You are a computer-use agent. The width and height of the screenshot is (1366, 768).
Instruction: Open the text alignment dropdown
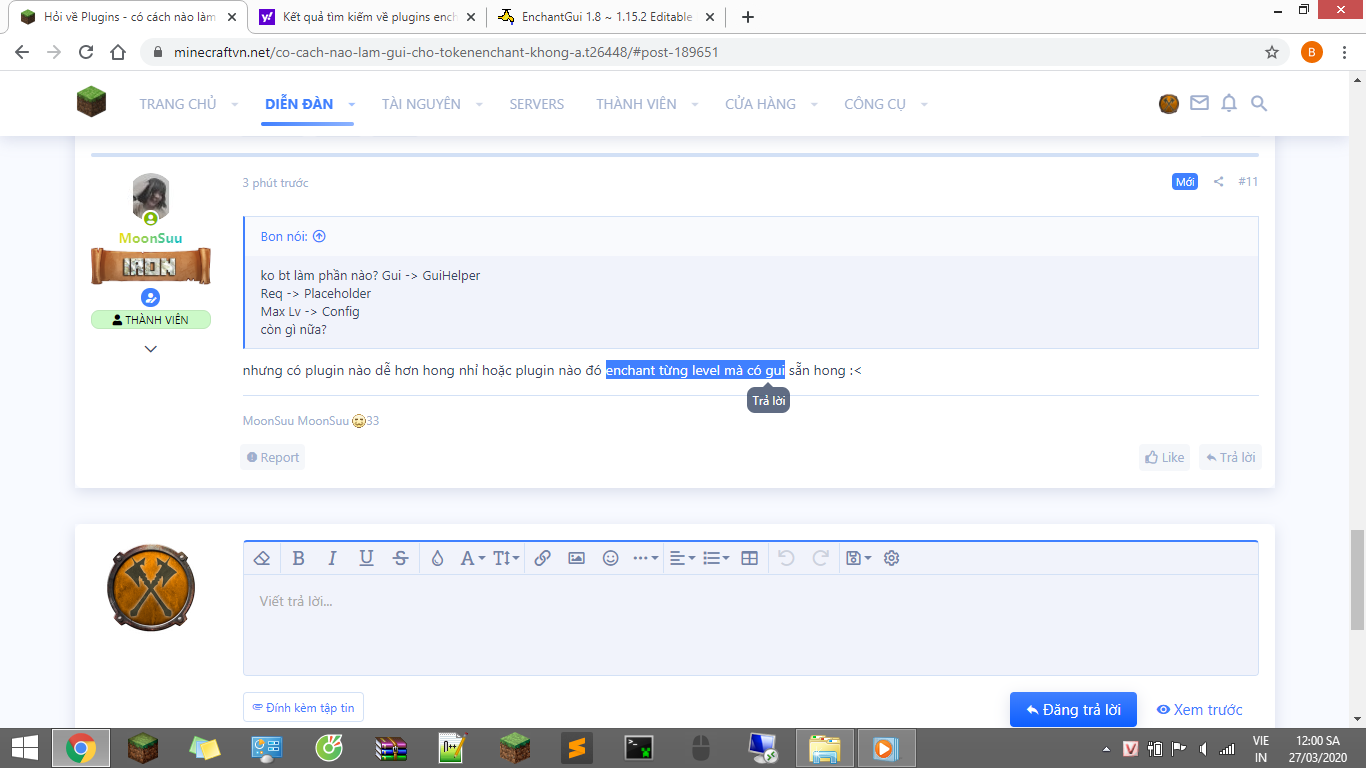tap(682, 558)
